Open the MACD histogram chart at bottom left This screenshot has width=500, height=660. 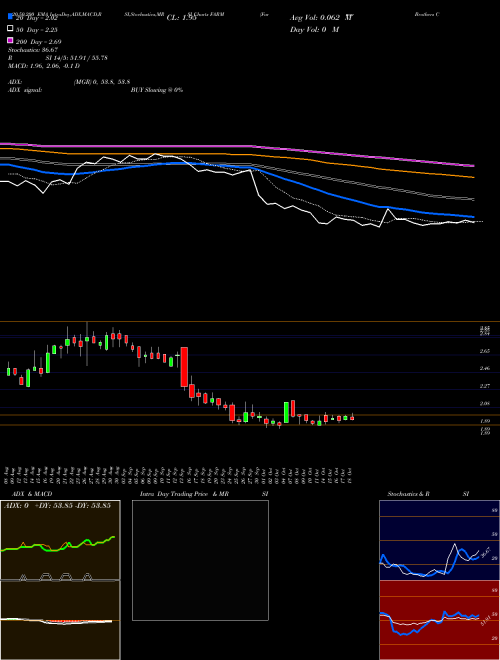pos(60,620)
